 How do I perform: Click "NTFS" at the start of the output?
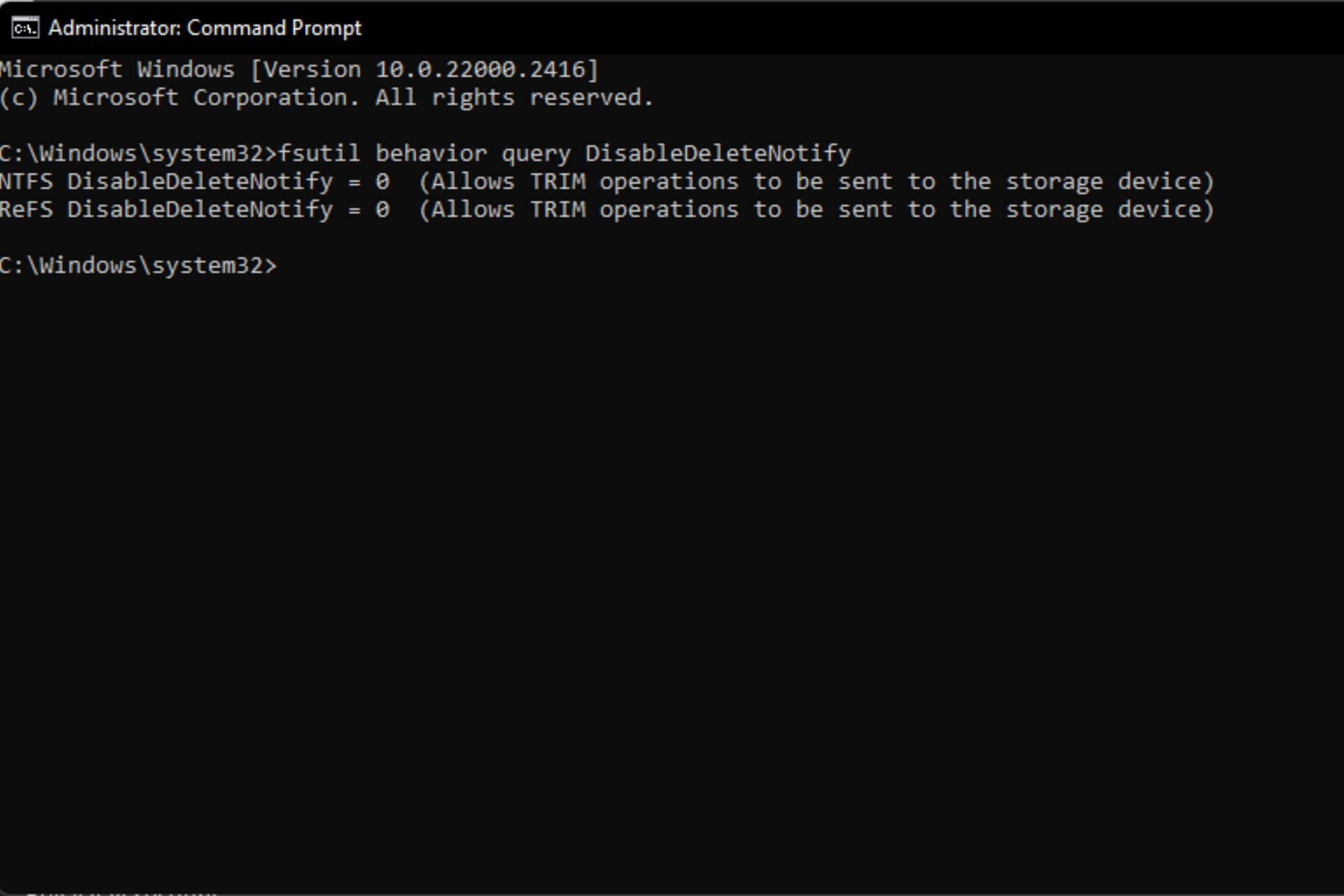click(26, 181)
